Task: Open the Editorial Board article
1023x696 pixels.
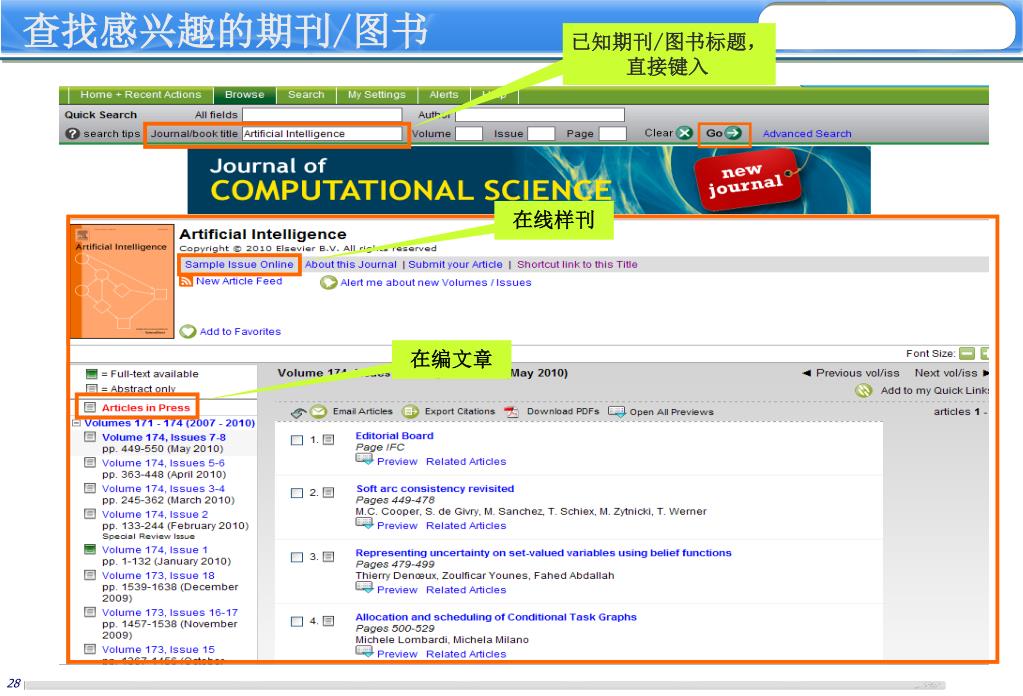Action: coord(394,436)
